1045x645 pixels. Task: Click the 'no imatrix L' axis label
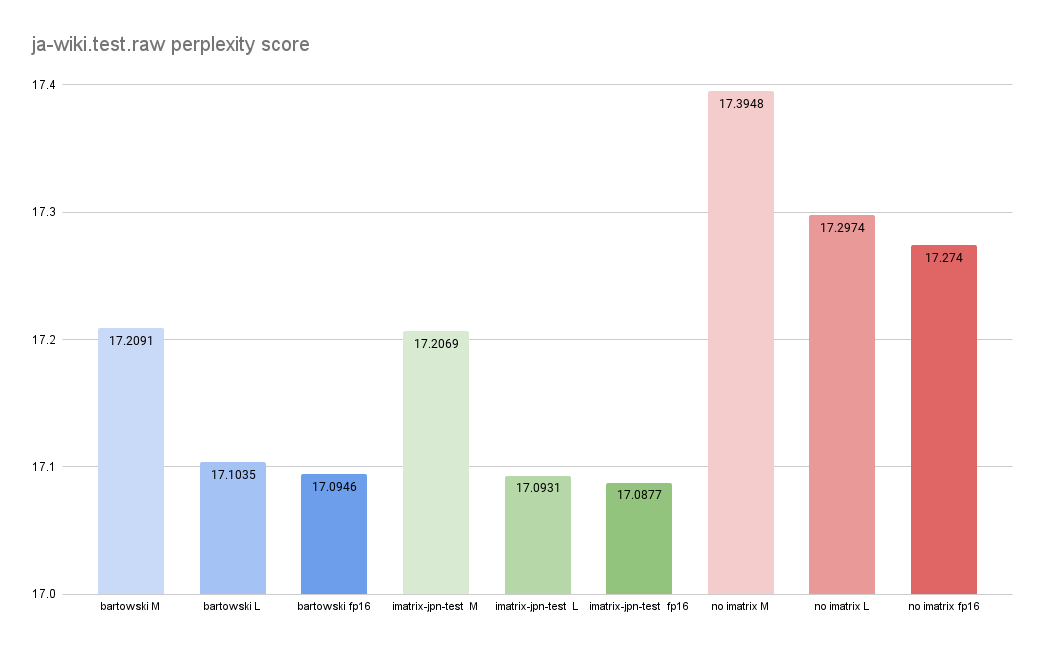pos(842,607)
